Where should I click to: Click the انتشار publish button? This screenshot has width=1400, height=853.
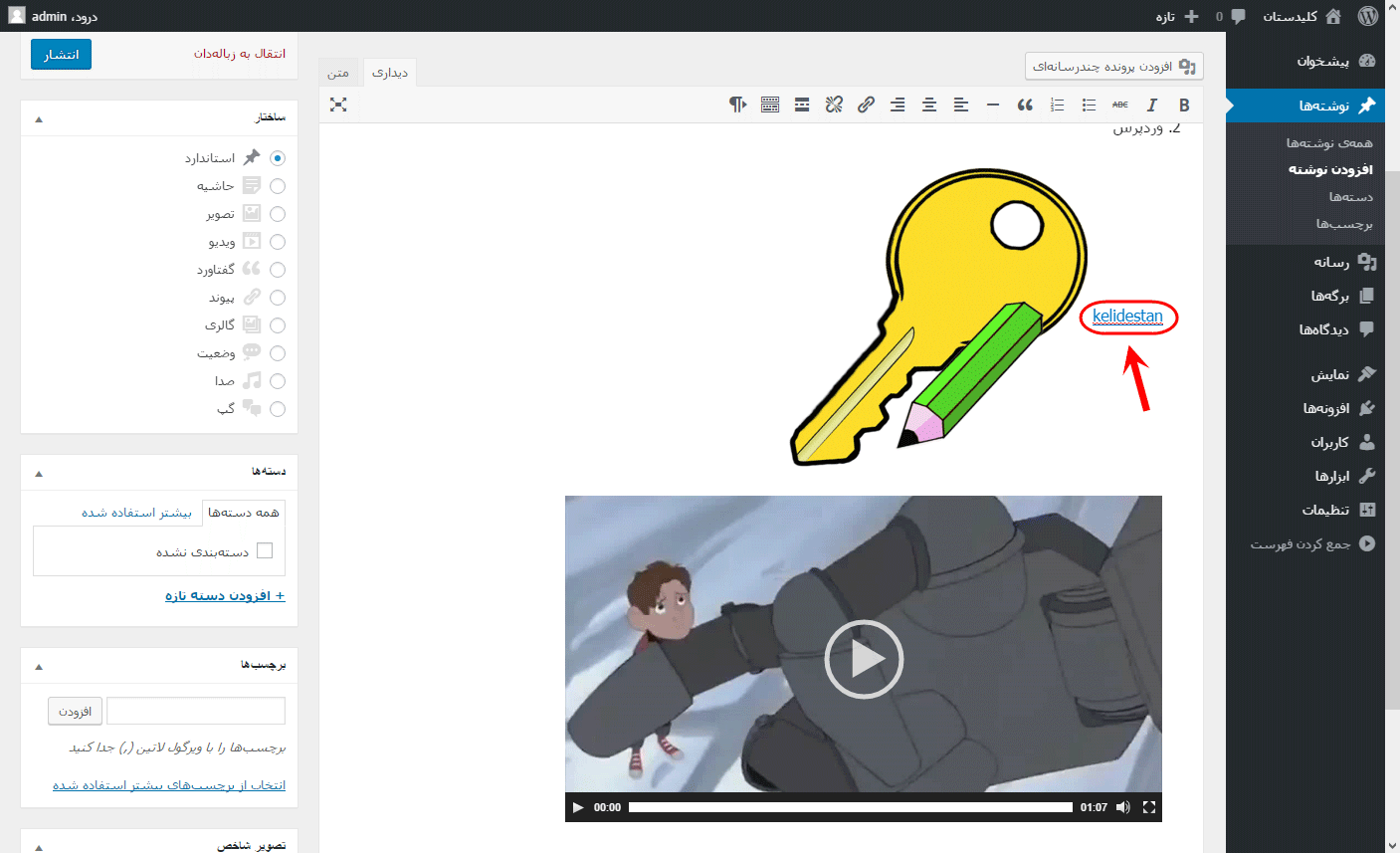(x=61, y=54)
